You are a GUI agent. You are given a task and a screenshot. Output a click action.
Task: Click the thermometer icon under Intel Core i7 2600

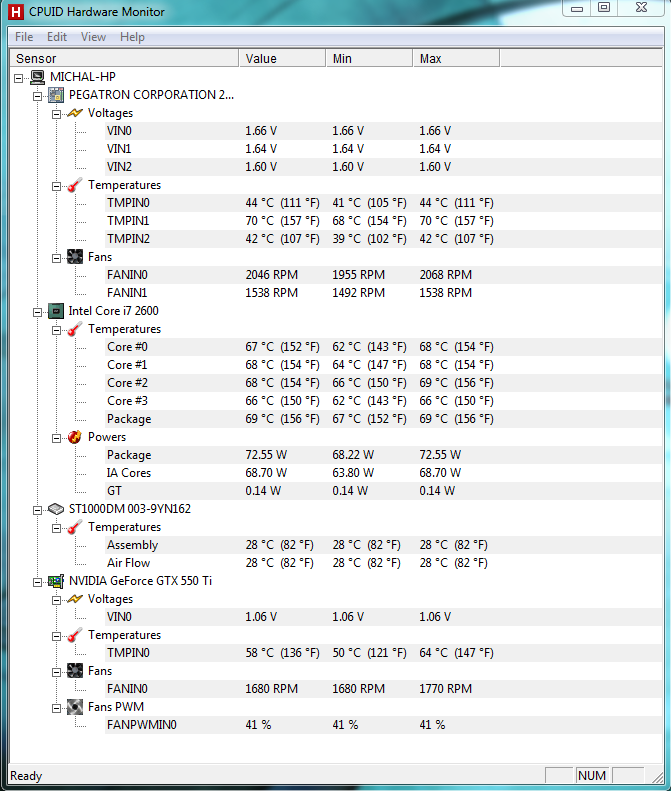tap(75, 329)
